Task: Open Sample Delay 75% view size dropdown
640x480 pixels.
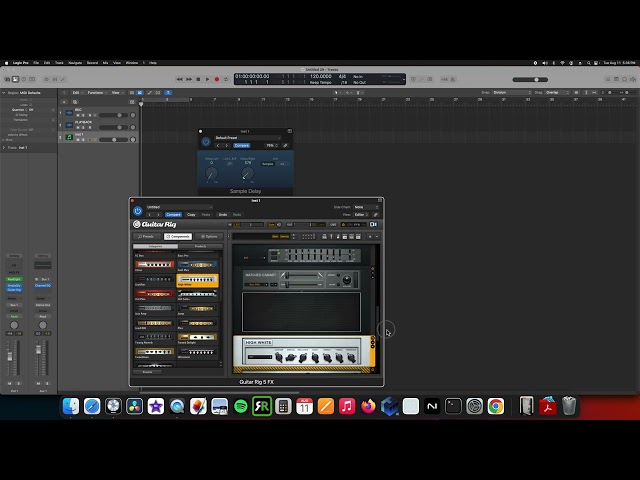Action: point(272,145)
